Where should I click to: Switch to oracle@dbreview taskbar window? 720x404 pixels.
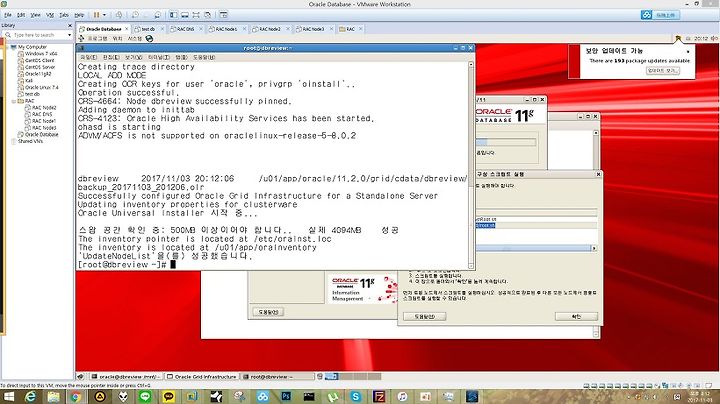125,376
